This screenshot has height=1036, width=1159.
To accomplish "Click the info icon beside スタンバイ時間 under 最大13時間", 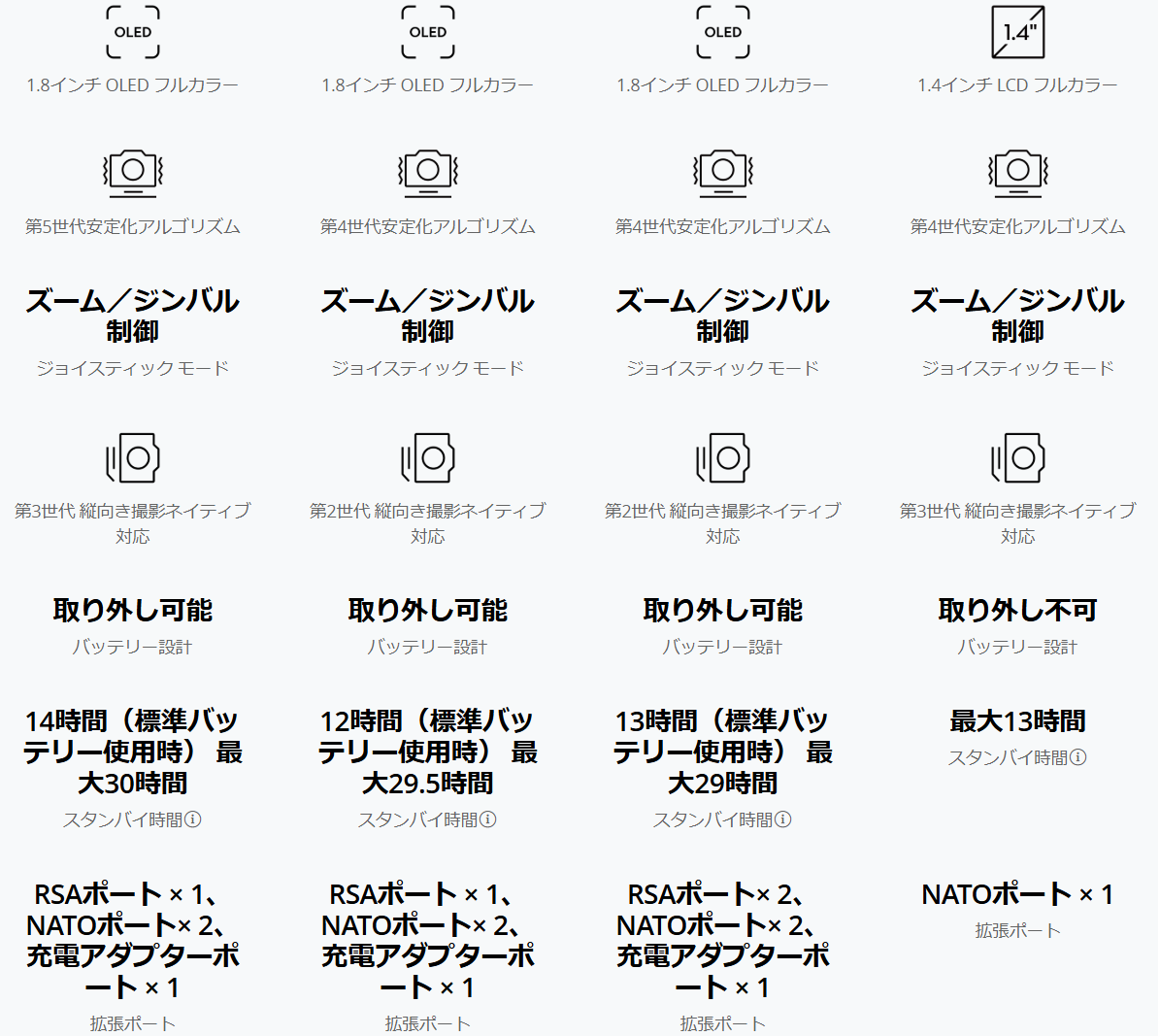I will (1078, 757).
